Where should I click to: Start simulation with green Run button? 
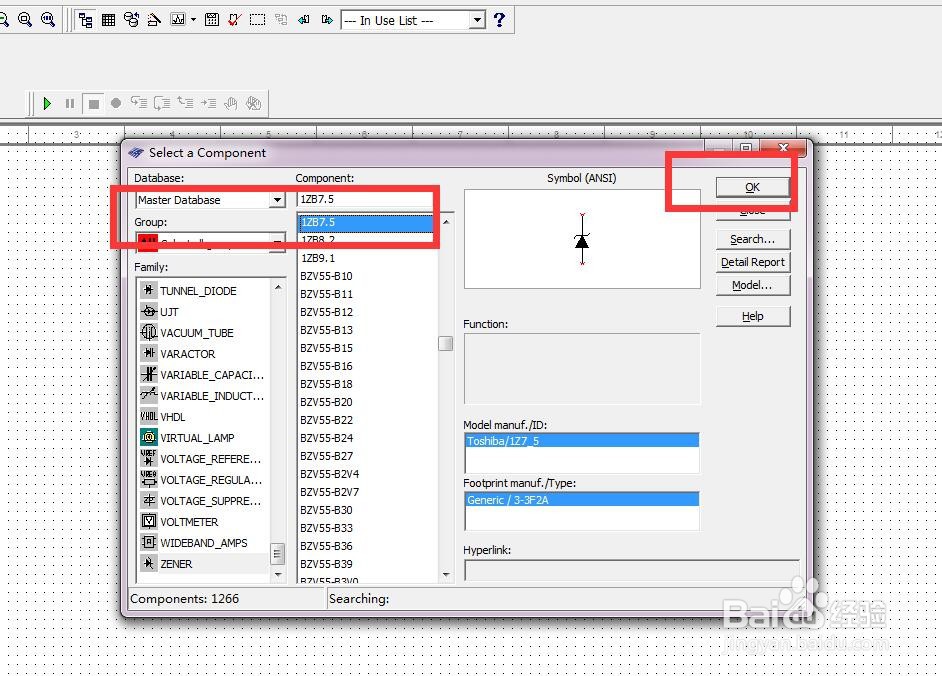click(x=47, y=103)
